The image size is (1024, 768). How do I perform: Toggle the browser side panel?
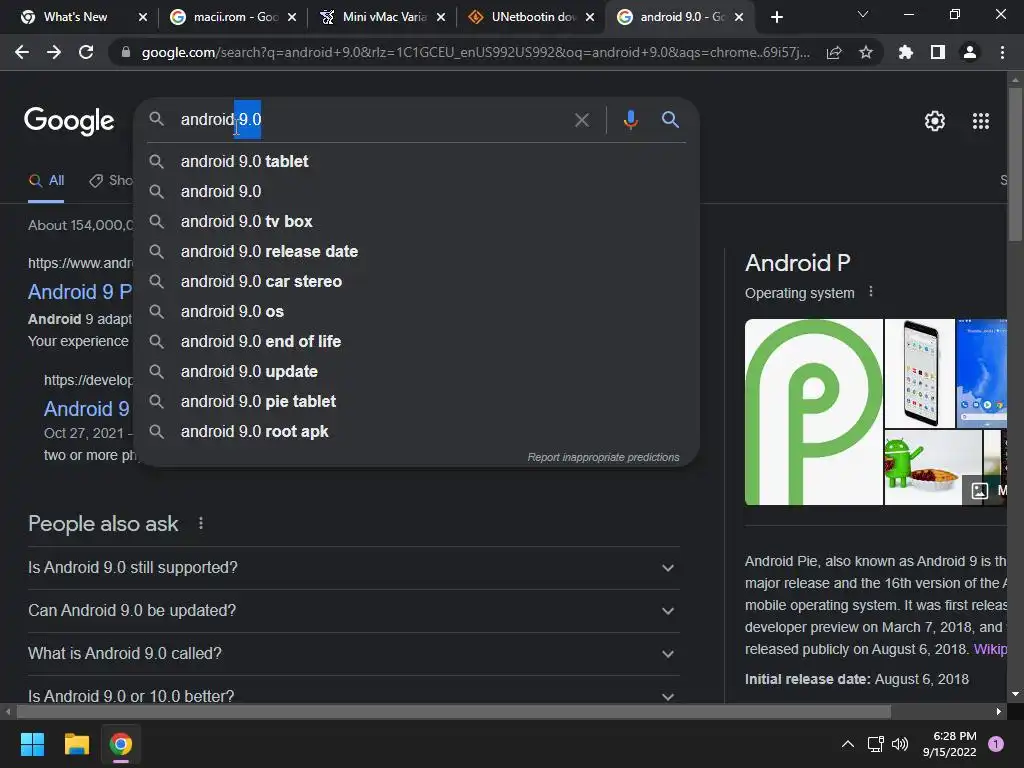pyautogui.click(x=938, y=52)
